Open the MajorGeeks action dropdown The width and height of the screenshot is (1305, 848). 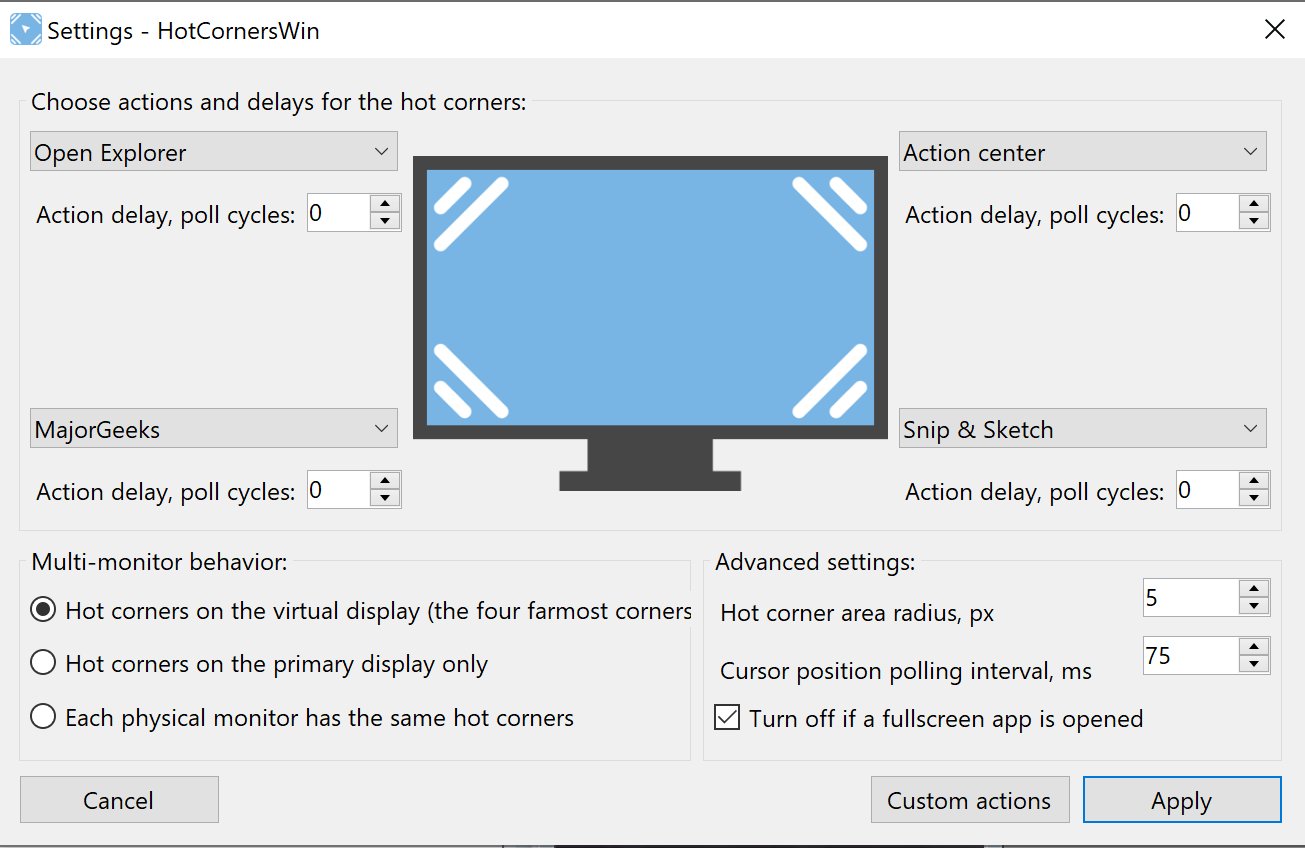pos(213,429)
